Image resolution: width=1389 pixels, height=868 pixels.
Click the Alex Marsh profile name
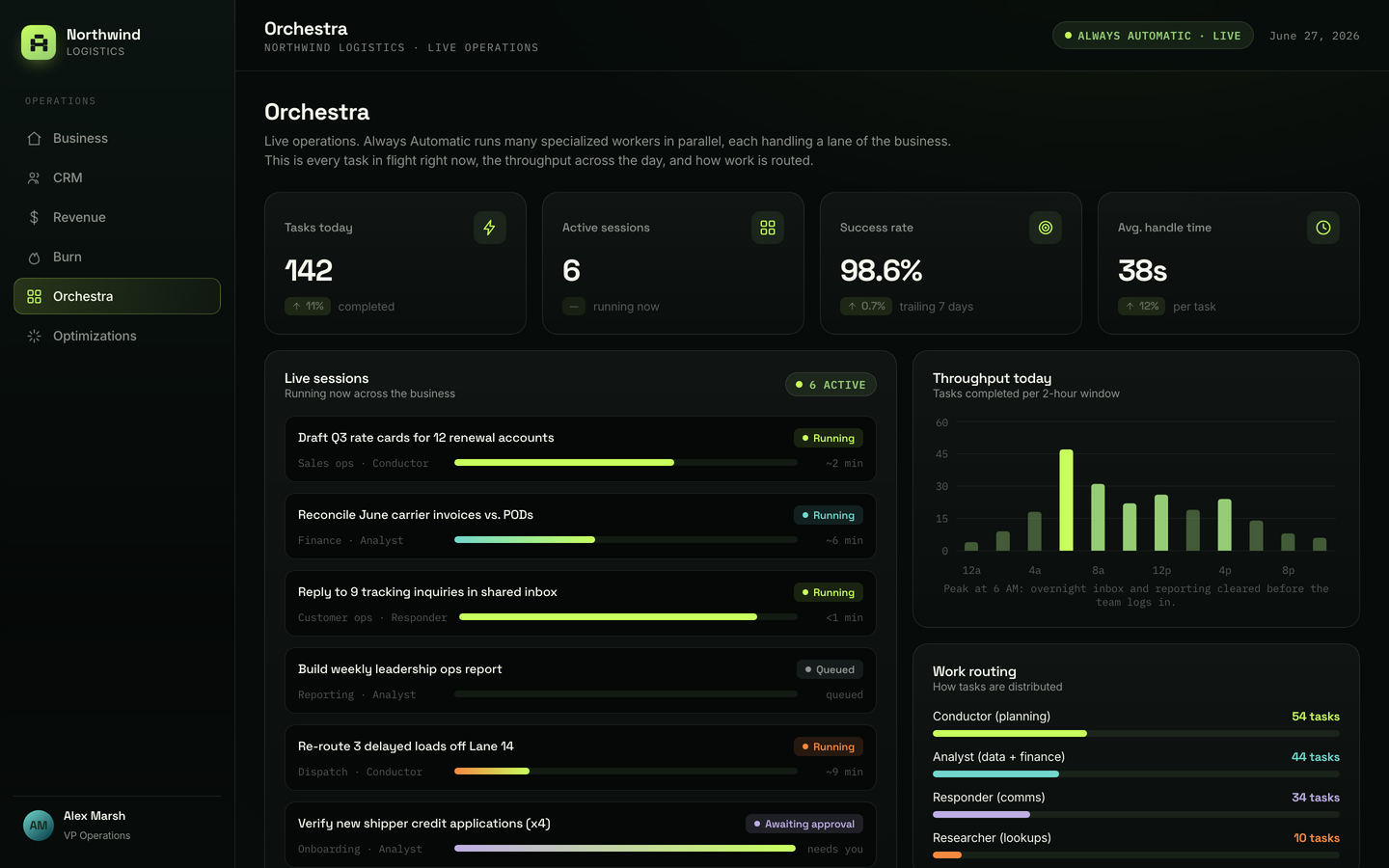click(x=95, y=816)
